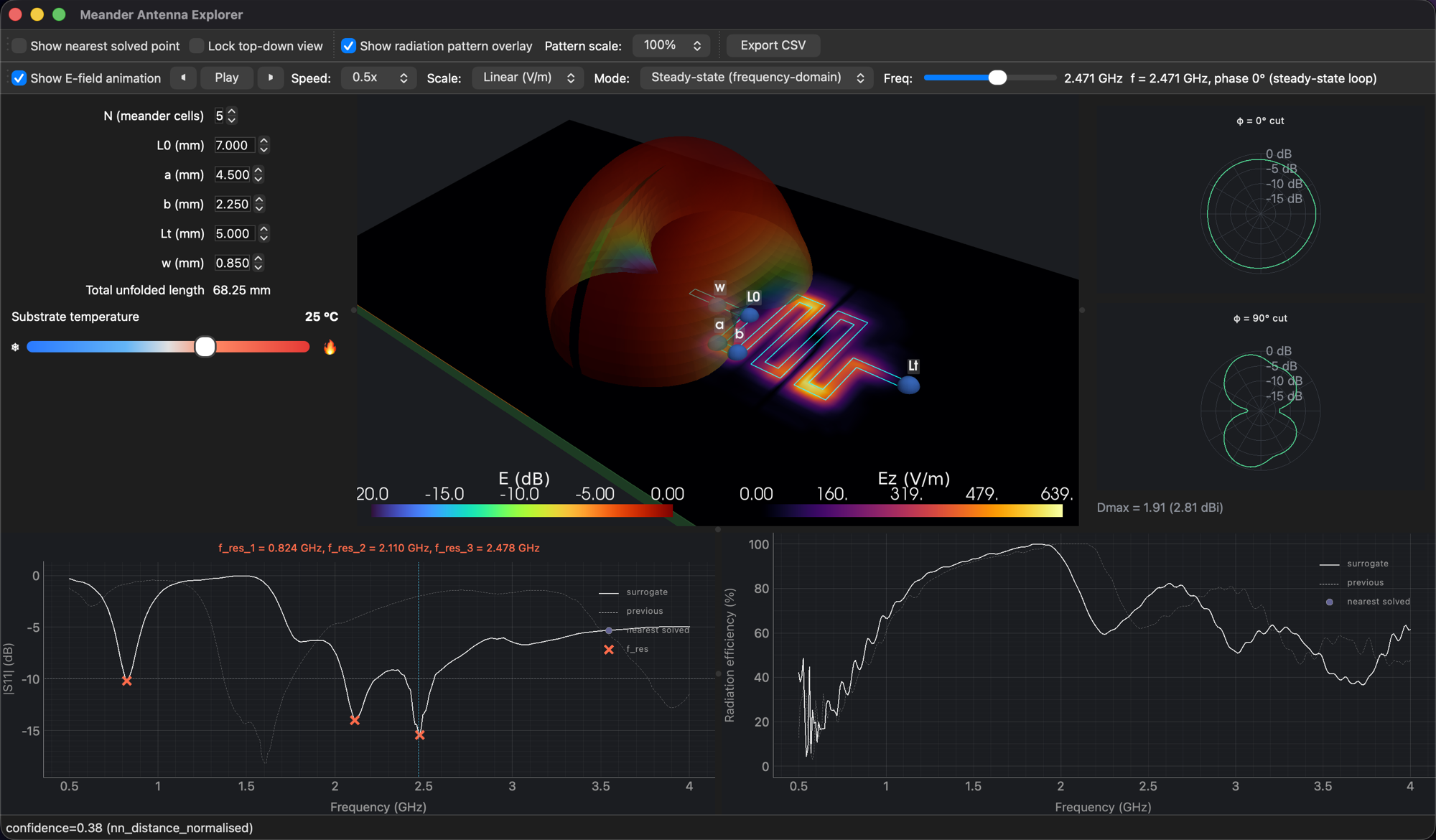Toggle Lock top-down view checkbox
The width and height of the screenshot is (1436, 840).
coord(197,46)
